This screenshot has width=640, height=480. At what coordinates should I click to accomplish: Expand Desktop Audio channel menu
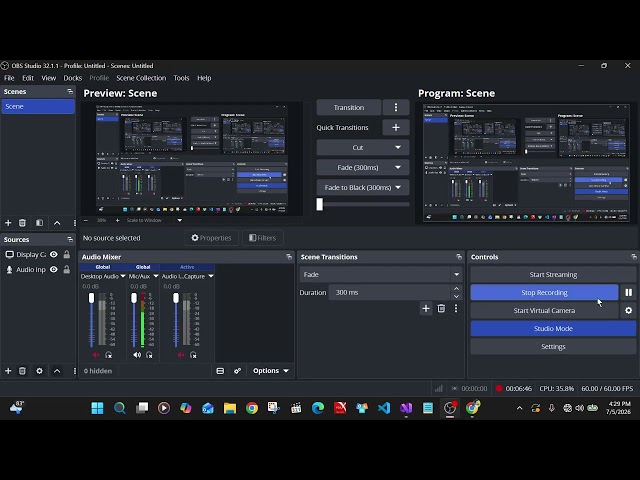tap(123, 276)
